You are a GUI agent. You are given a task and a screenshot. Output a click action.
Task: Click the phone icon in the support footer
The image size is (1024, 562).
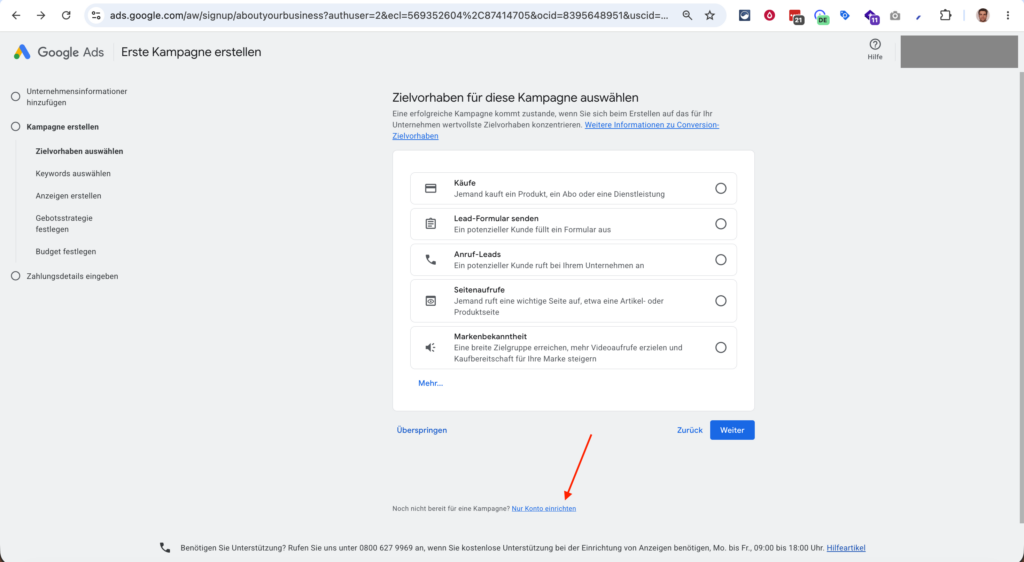[x=165, y=548]
